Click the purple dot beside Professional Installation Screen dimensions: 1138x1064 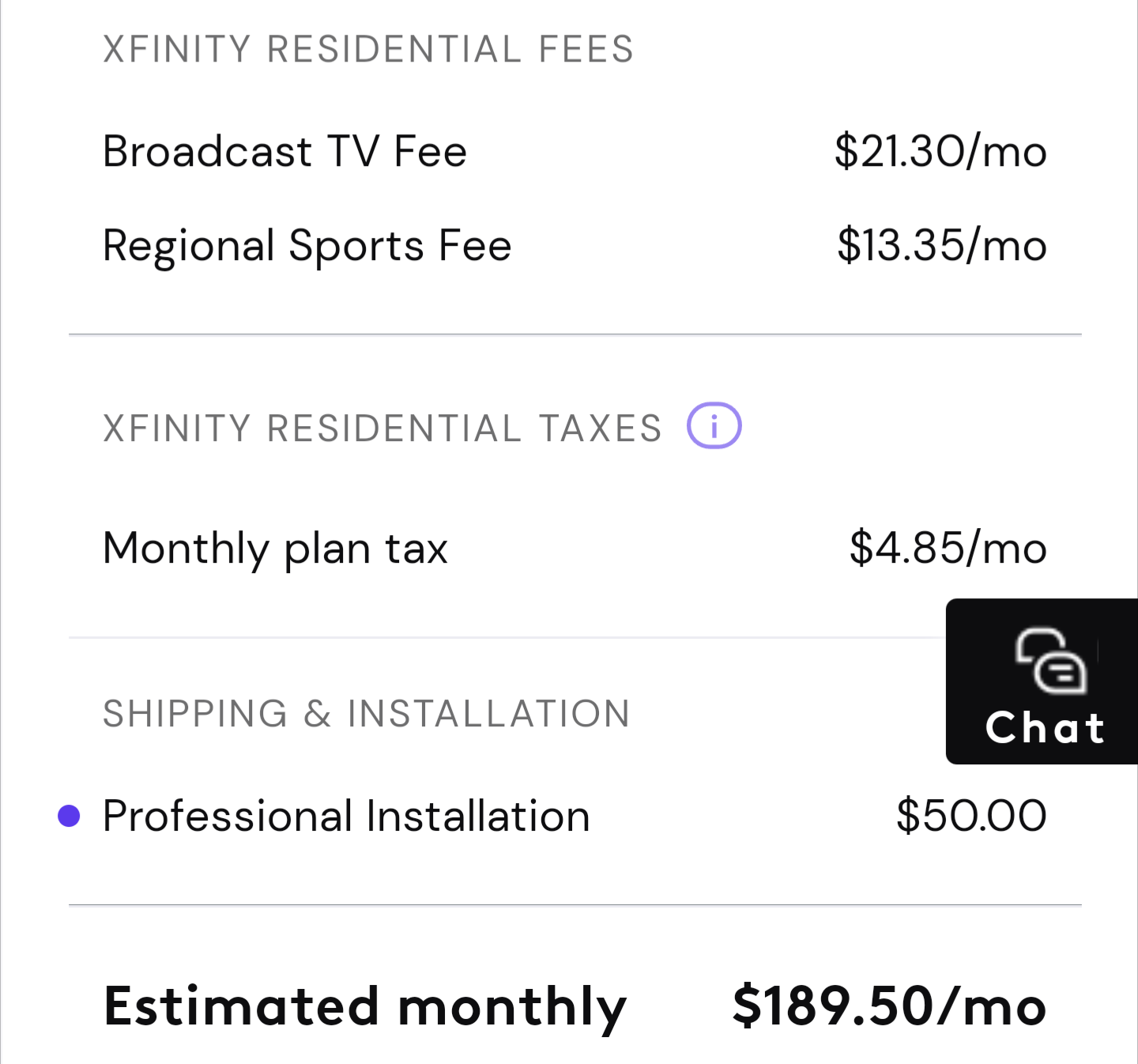pyautogui.click(x=70, y=816)
